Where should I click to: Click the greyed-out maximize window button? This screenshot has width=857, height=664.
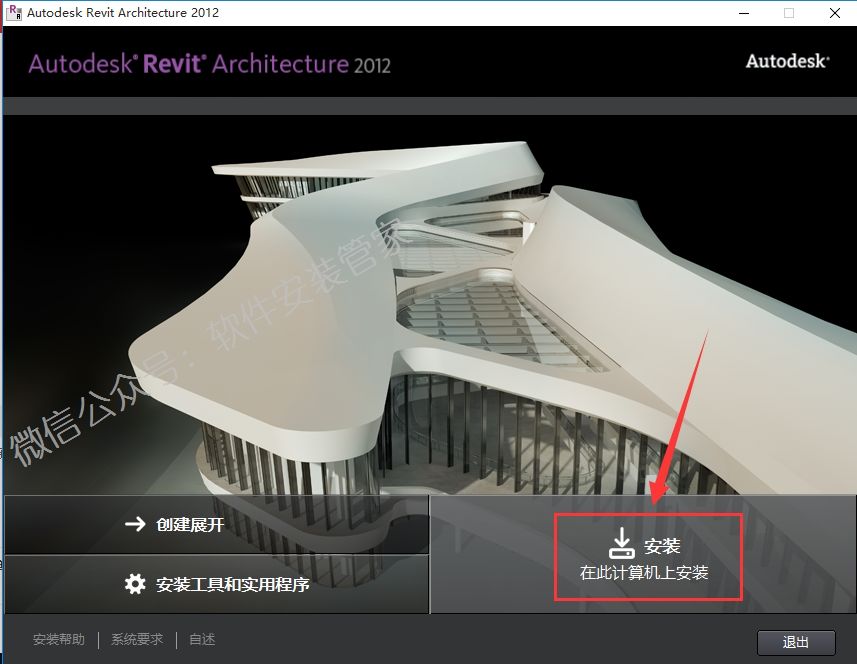click(x=789, y=13)
